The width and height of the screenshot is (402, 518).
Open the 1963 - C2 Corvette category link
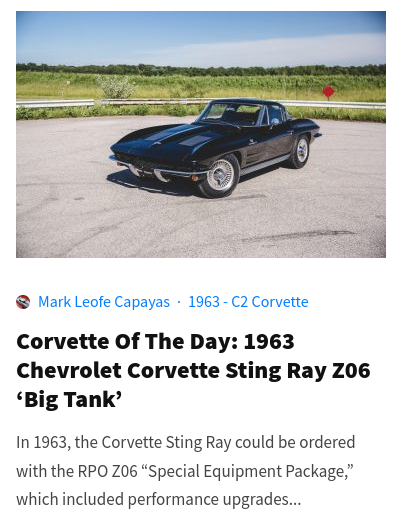[x=248, y=302]
